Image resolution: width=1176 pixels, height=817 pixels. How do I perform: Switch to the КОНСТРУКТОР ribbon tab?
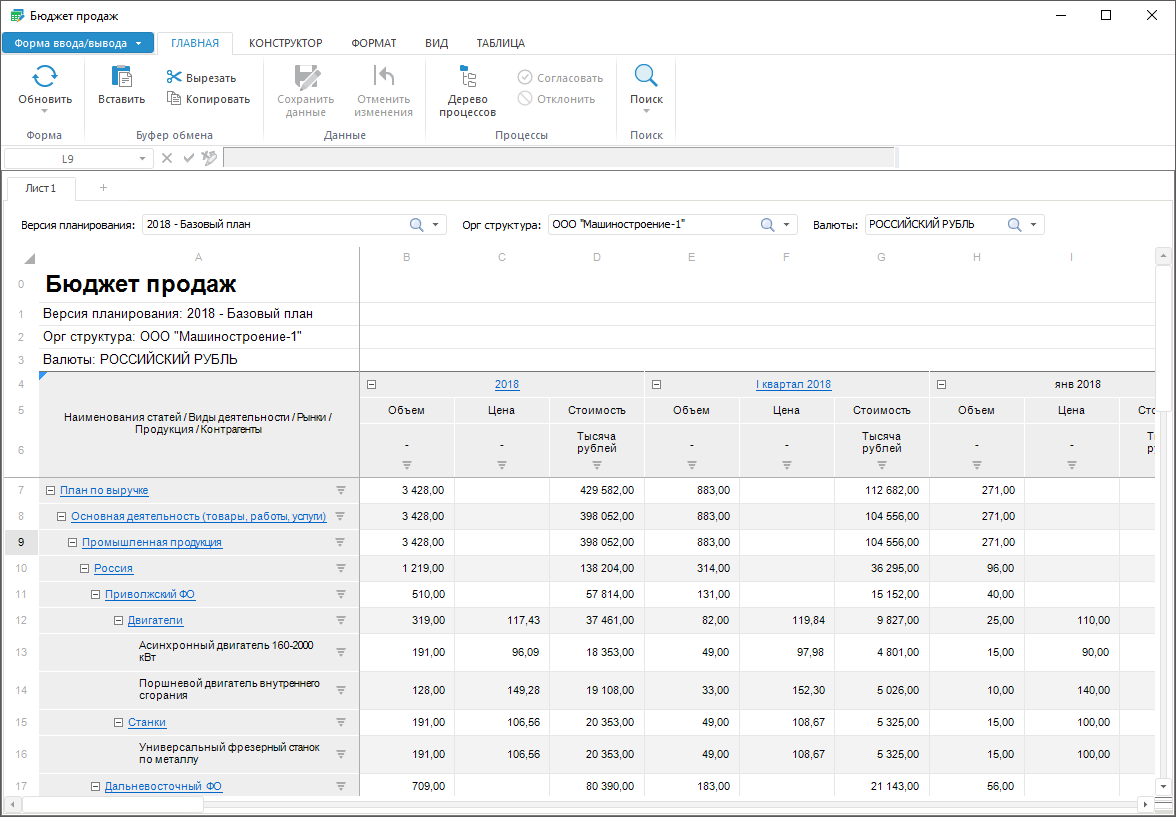[x=285, y=43]
